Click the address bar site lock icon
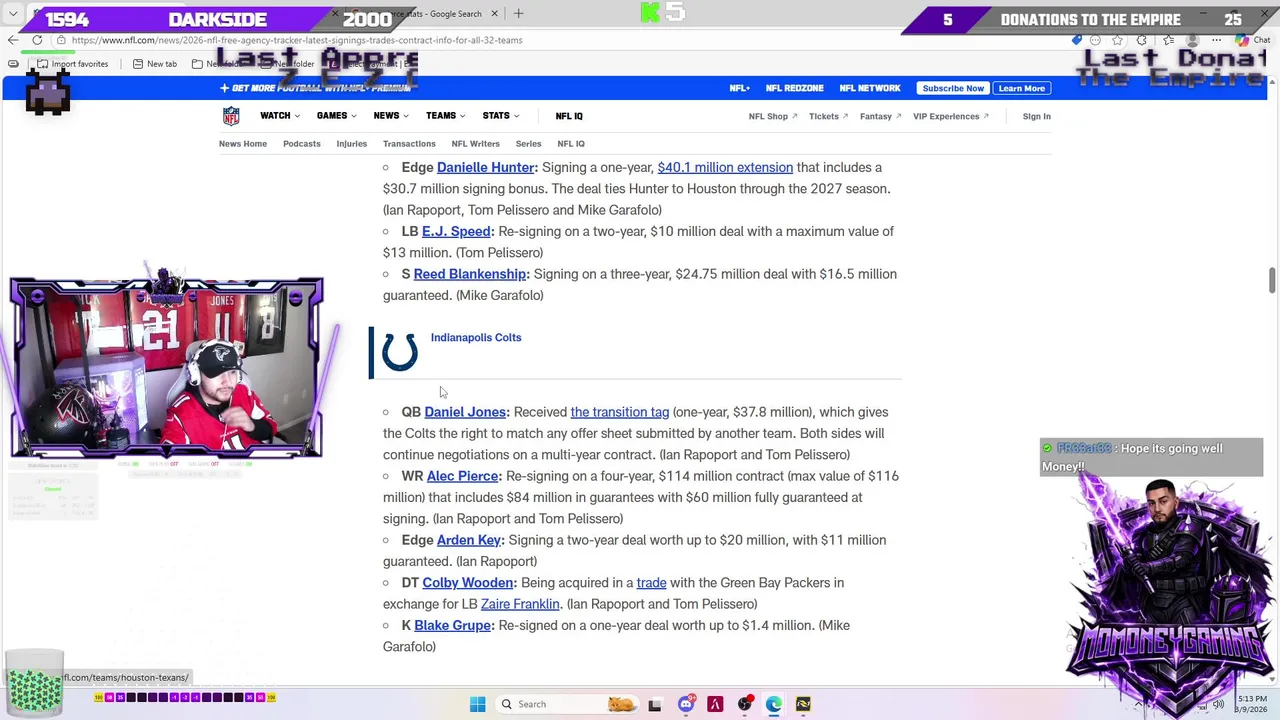 click(60, 40)
